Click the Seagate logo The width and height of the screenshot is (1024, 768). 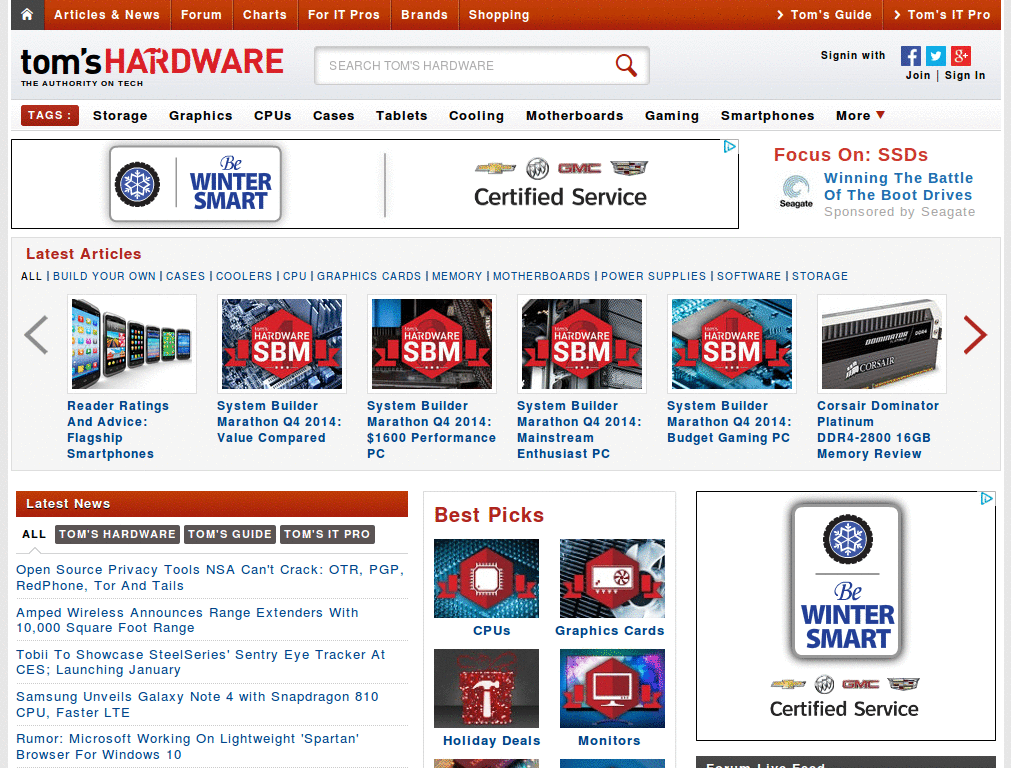click(x=796, y=191)
